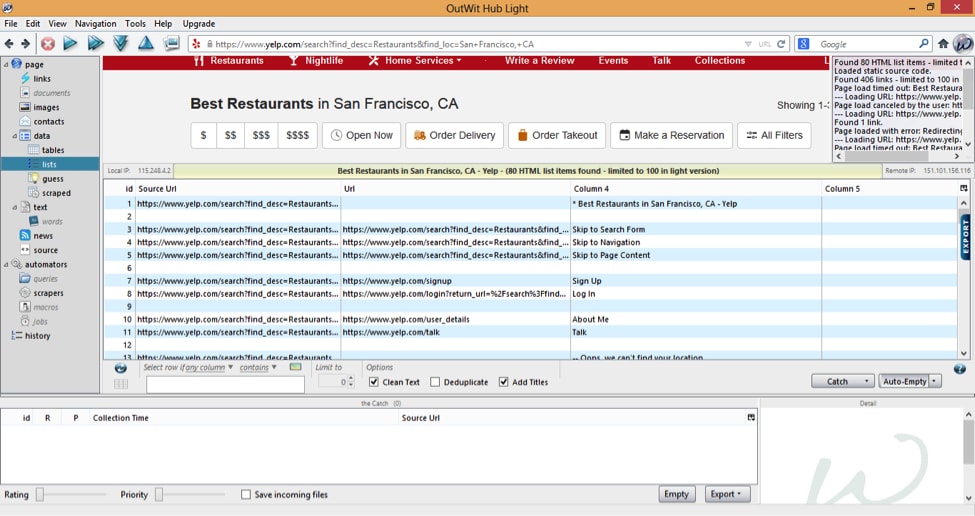Screen dimensions: 975x516
Task: Click the blue upward triangle toolbar icon
Action: coord(146,44)
